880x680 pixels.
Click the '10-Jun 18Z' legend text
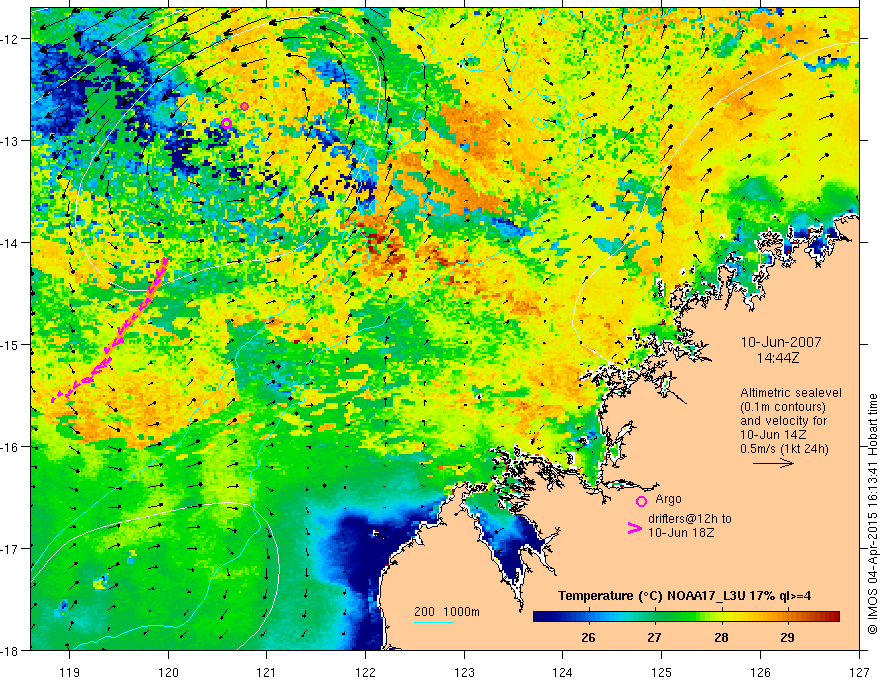(x=681, y=533)
